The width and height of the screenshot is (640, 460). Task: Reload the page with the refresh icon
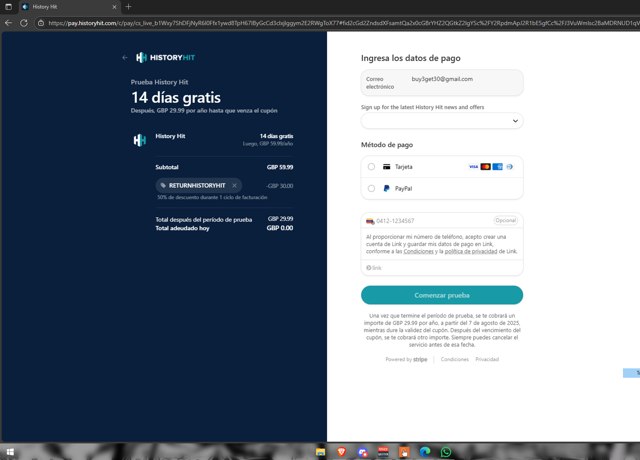click(24, 23)
